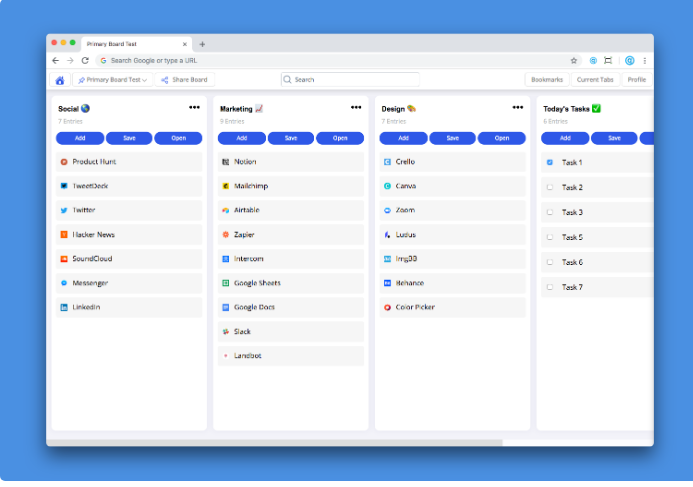
Task: Uncheck the Task 1 checkbox
Action: point(550,162)
